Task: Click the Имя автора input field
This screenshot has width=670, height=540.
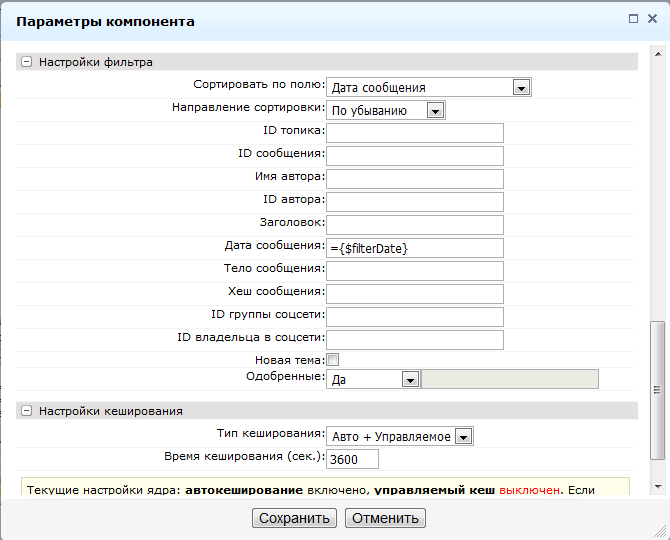Action: click(x=414, y=179)
